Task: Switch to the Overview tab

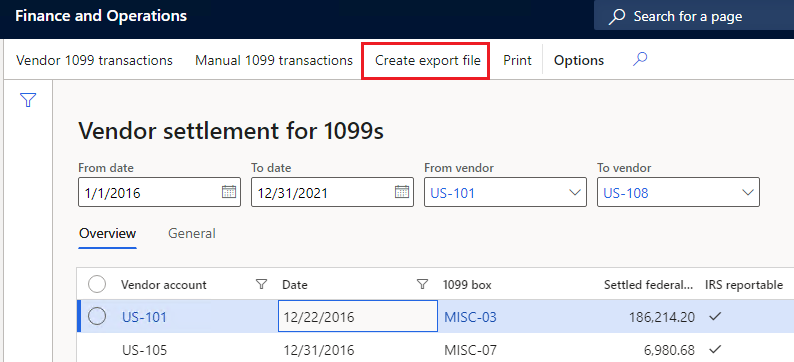Action: pos(108,233)
